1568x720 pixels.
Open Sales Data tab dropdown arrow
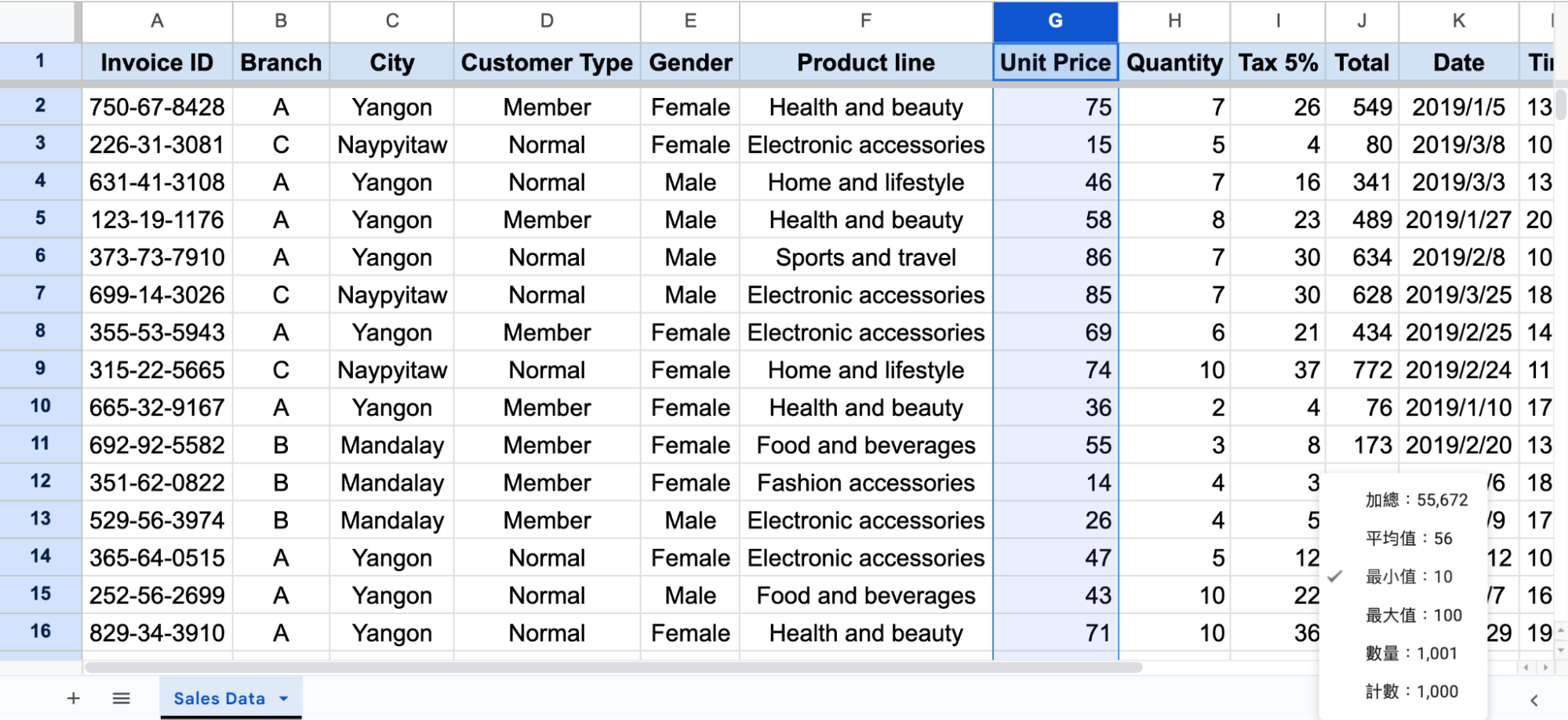[x=284, y=698]
